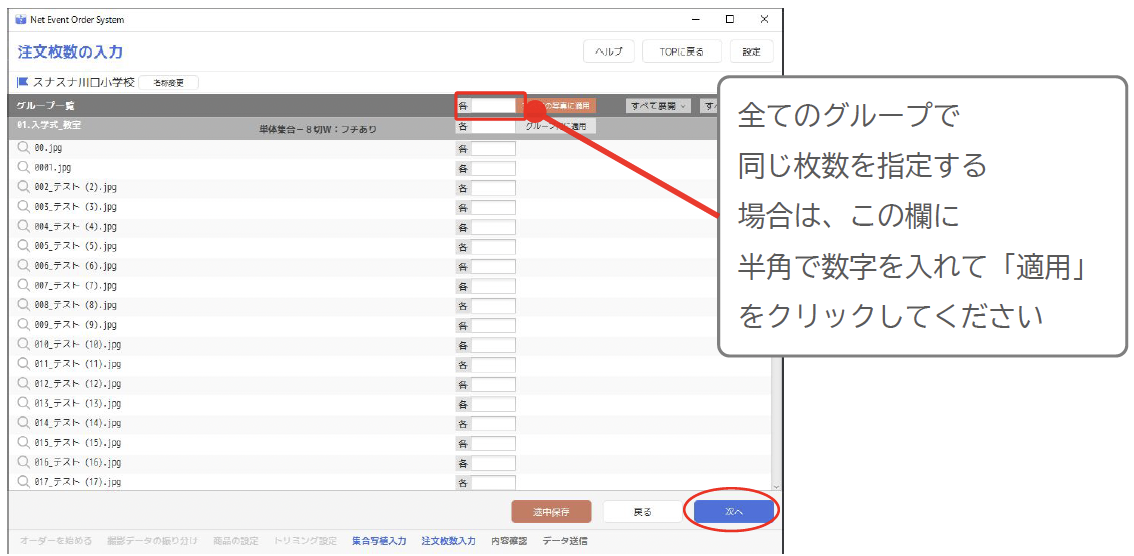Click magnifier icon for 013_テスト (13).jpg
Viewport: 1134px width, 556px height.
[24, 403]
